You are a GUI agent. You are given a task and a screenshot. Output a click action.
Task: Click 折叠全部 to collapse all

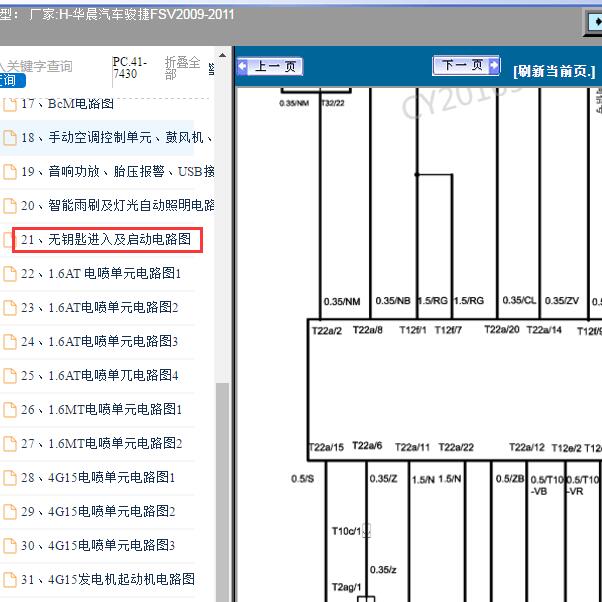[182, 68]
